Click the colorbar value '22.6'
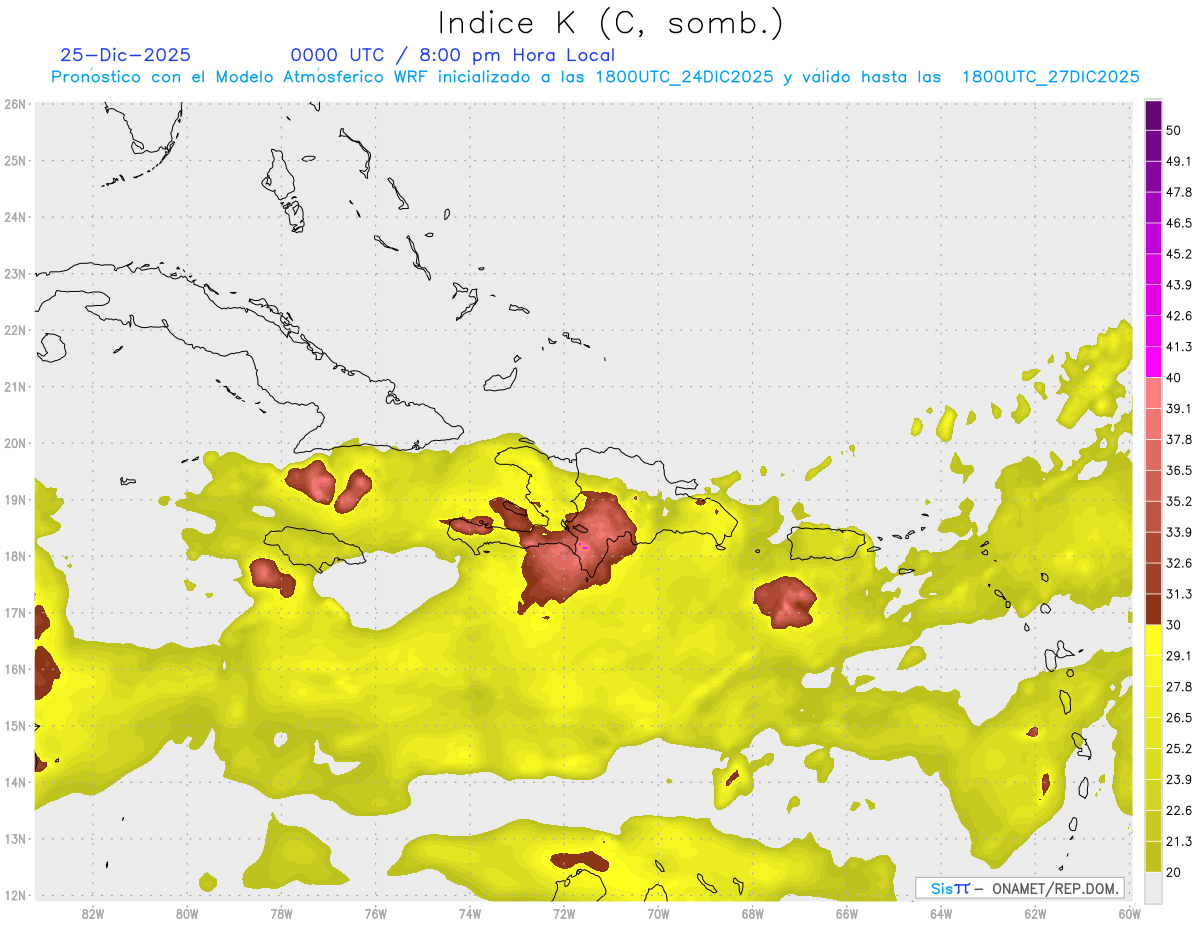Viewport: 1200px width, 927px height. tap(1179, 811)
